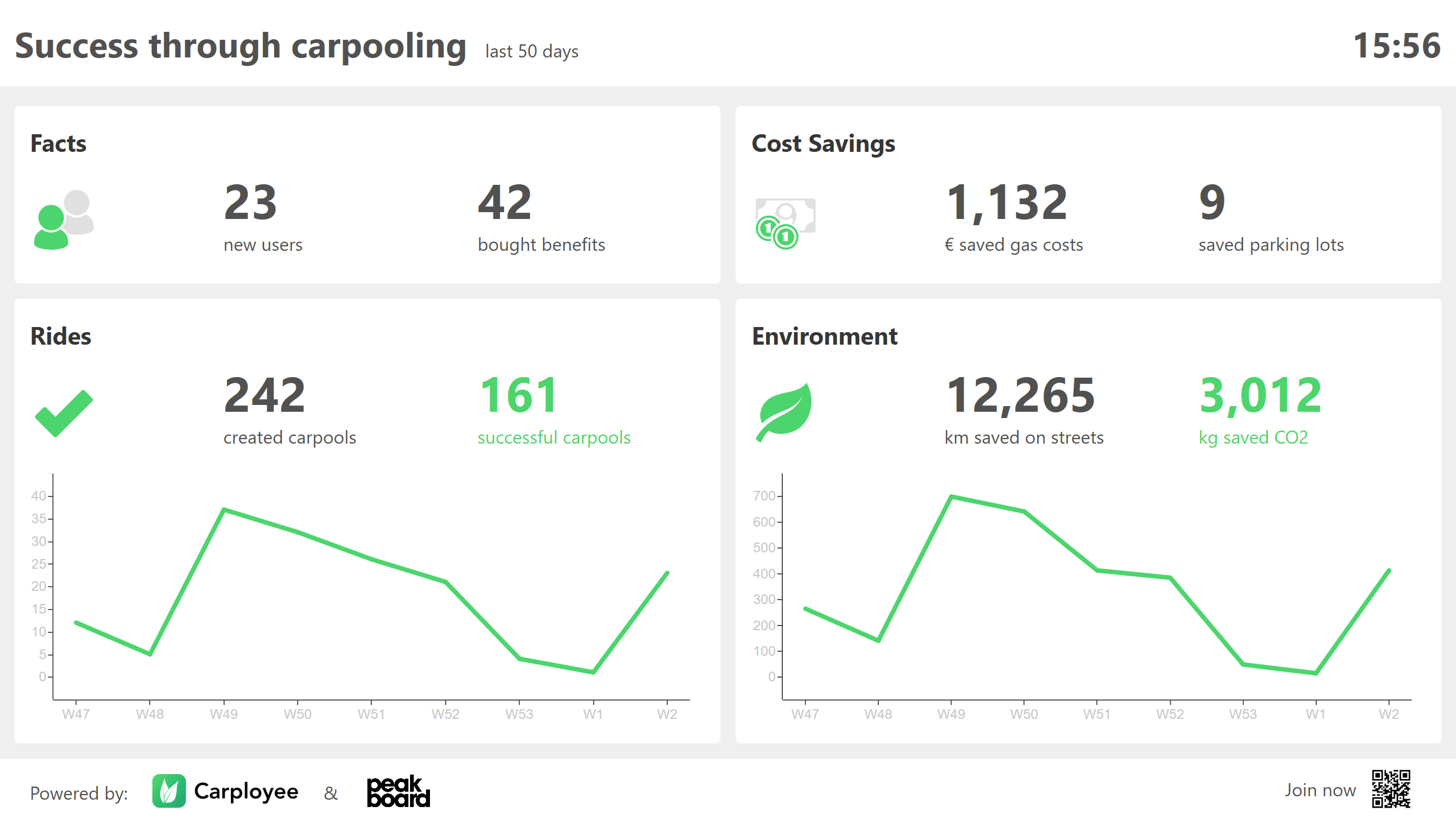The height and width of the screenshot is (819, 1456).
Task: Select the 3,012 kg saved CO2 figure
Action: pos(1261,395)
